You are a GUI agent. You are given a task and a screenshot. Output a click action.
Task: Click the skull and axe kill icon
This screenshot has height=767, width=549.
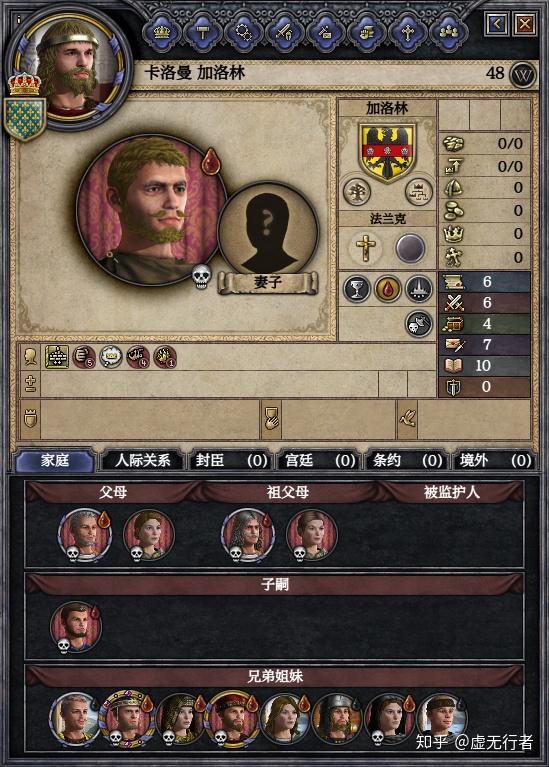pyautogui.click(x=419, y=324)
